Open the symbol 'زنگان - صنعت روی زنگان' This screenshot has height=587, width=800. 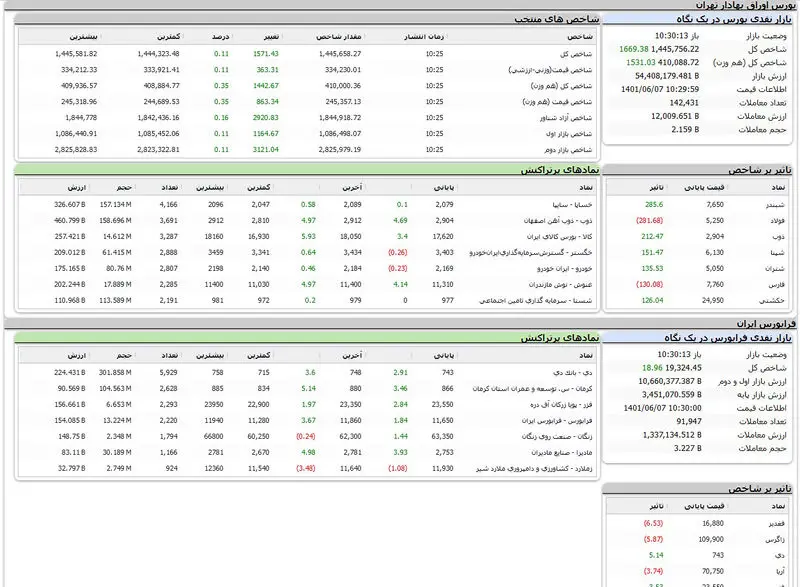(x=557, y=437)
